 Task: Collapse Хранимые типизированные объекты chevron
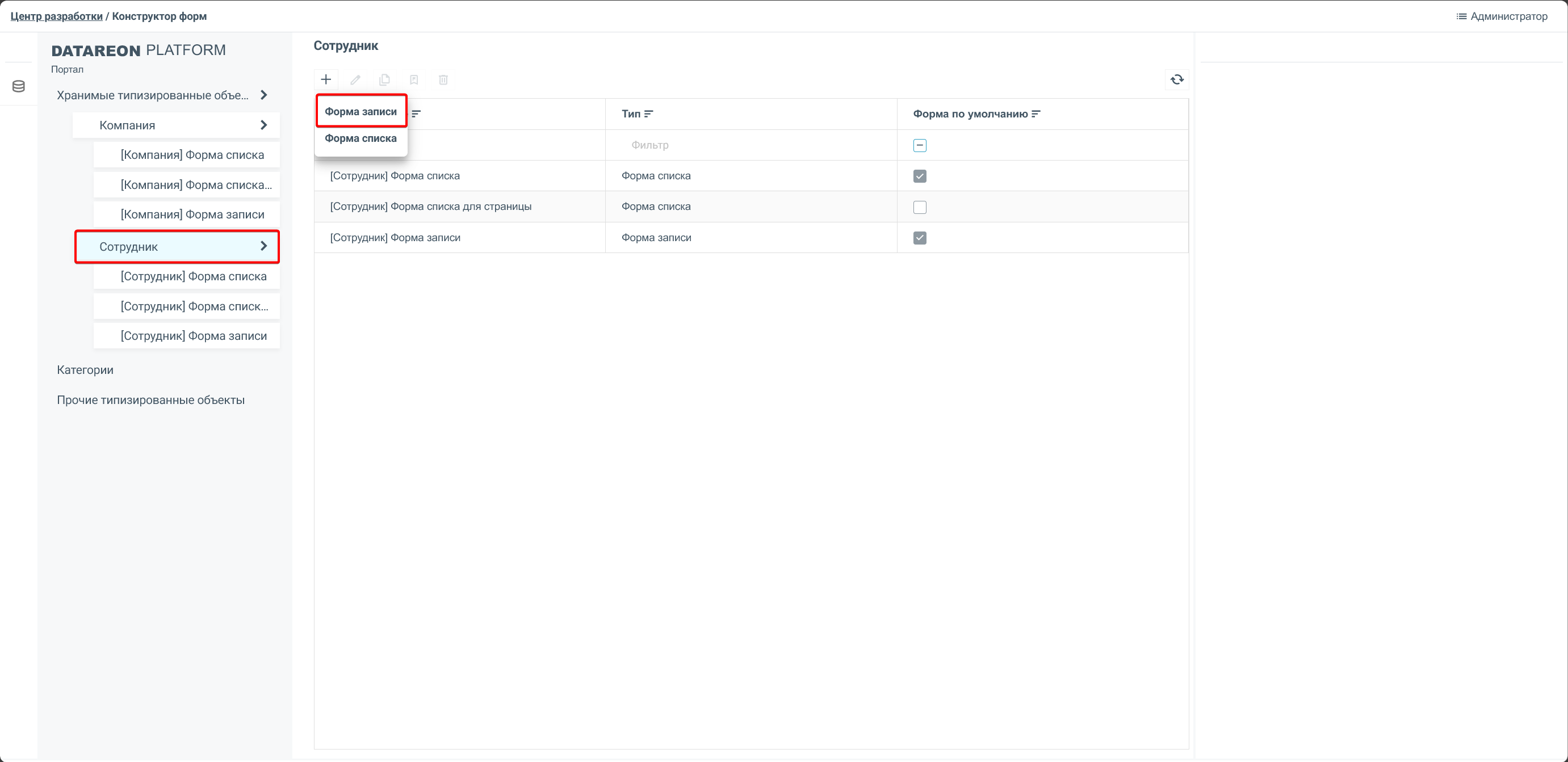pyautogui.click(x=263, y=95)
